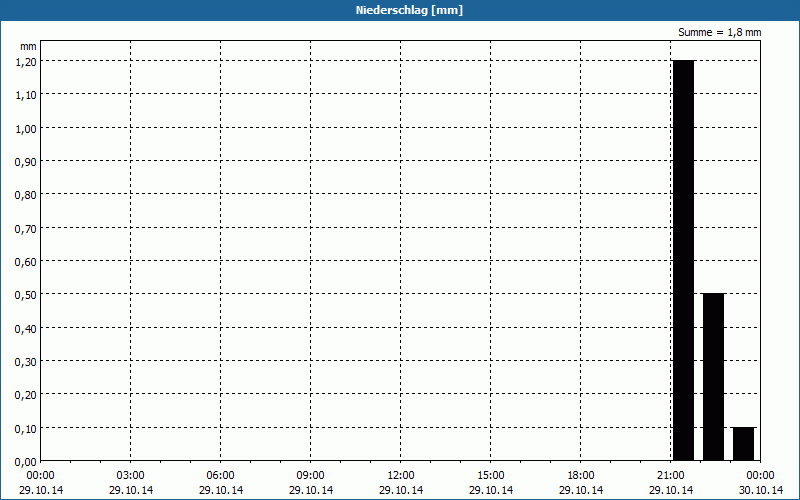
Task: Click the 18:00 time label on x-axis
Action: (581, 476)
